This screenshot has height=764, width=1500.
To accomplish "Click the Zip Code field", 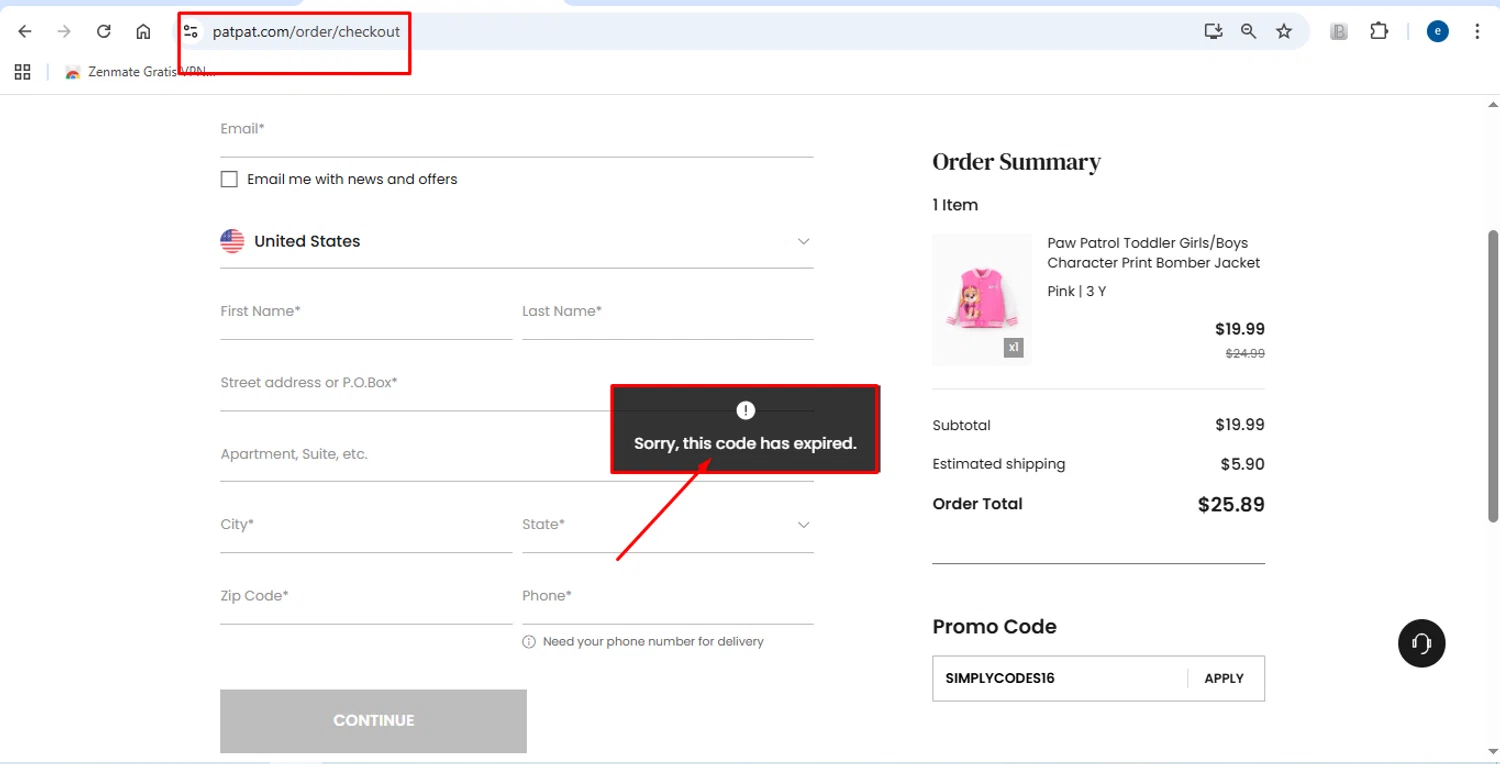I will 366,601.
